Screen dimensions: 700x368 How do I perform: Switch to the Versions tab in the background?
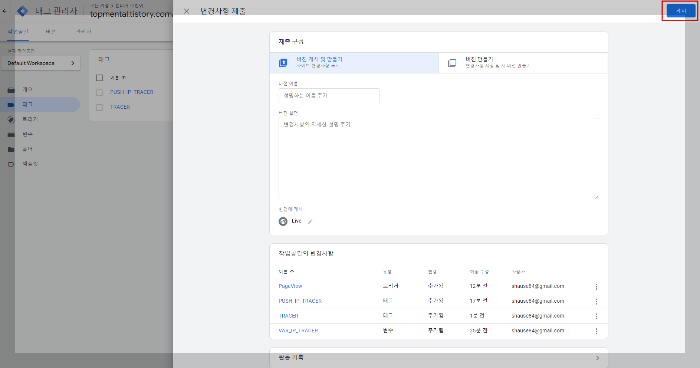[50, 32]
